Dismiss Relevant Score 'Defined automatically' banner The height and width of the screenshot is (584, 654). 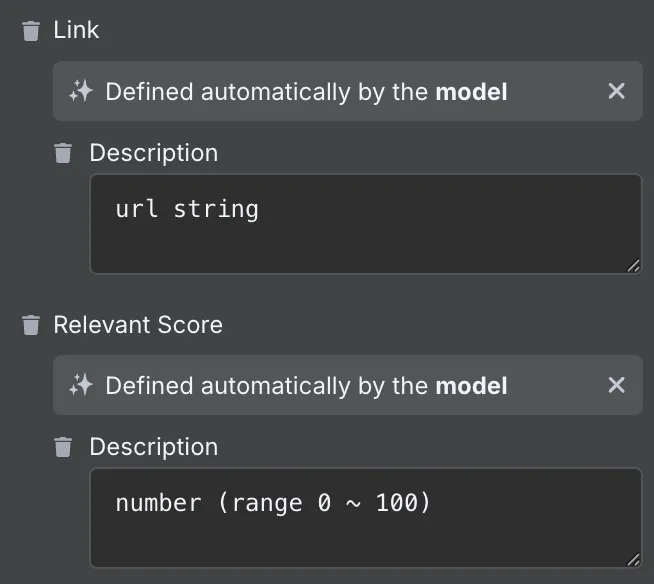616,385
